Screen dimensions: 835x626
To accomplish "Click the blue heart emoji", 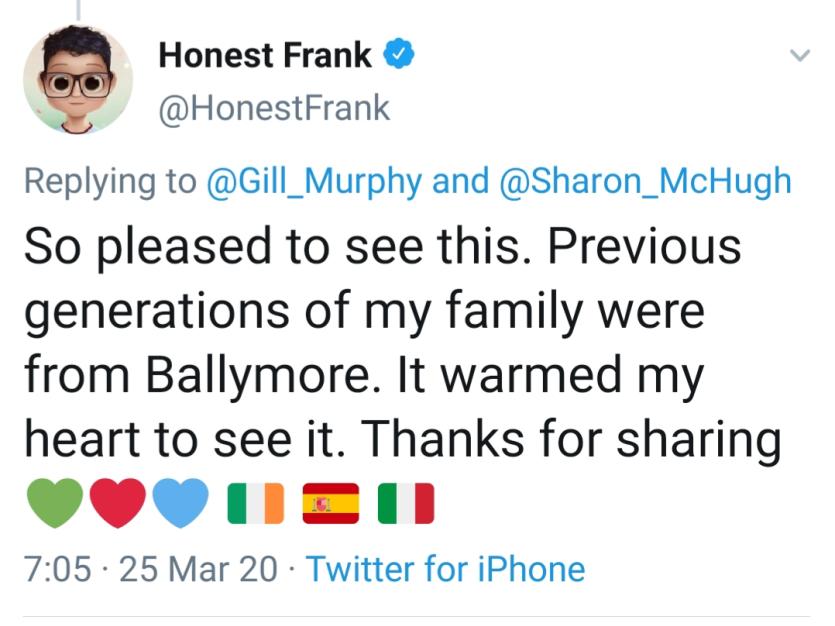I will click(x=181, y=503).
